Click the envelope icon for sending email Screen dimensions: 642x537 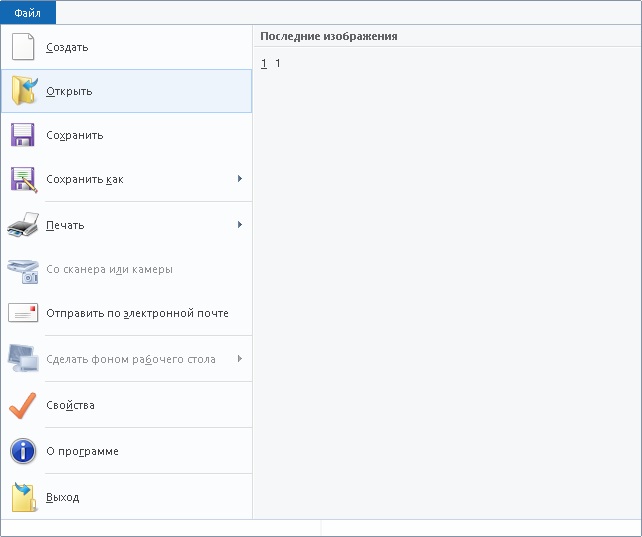23,313
